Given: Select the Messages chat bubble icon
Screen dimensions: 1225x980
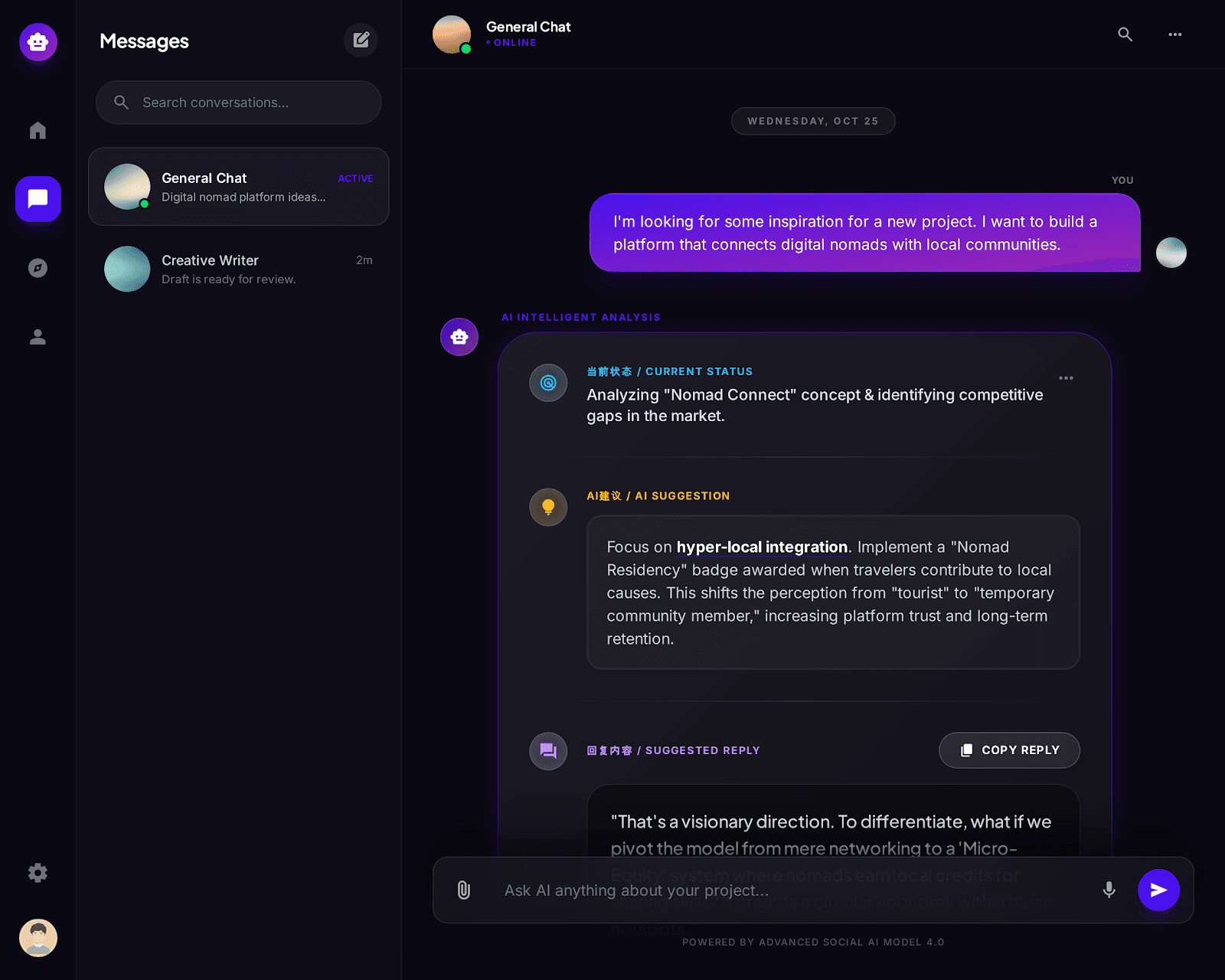Looking at the screenshot, I should tap(38, 199).
